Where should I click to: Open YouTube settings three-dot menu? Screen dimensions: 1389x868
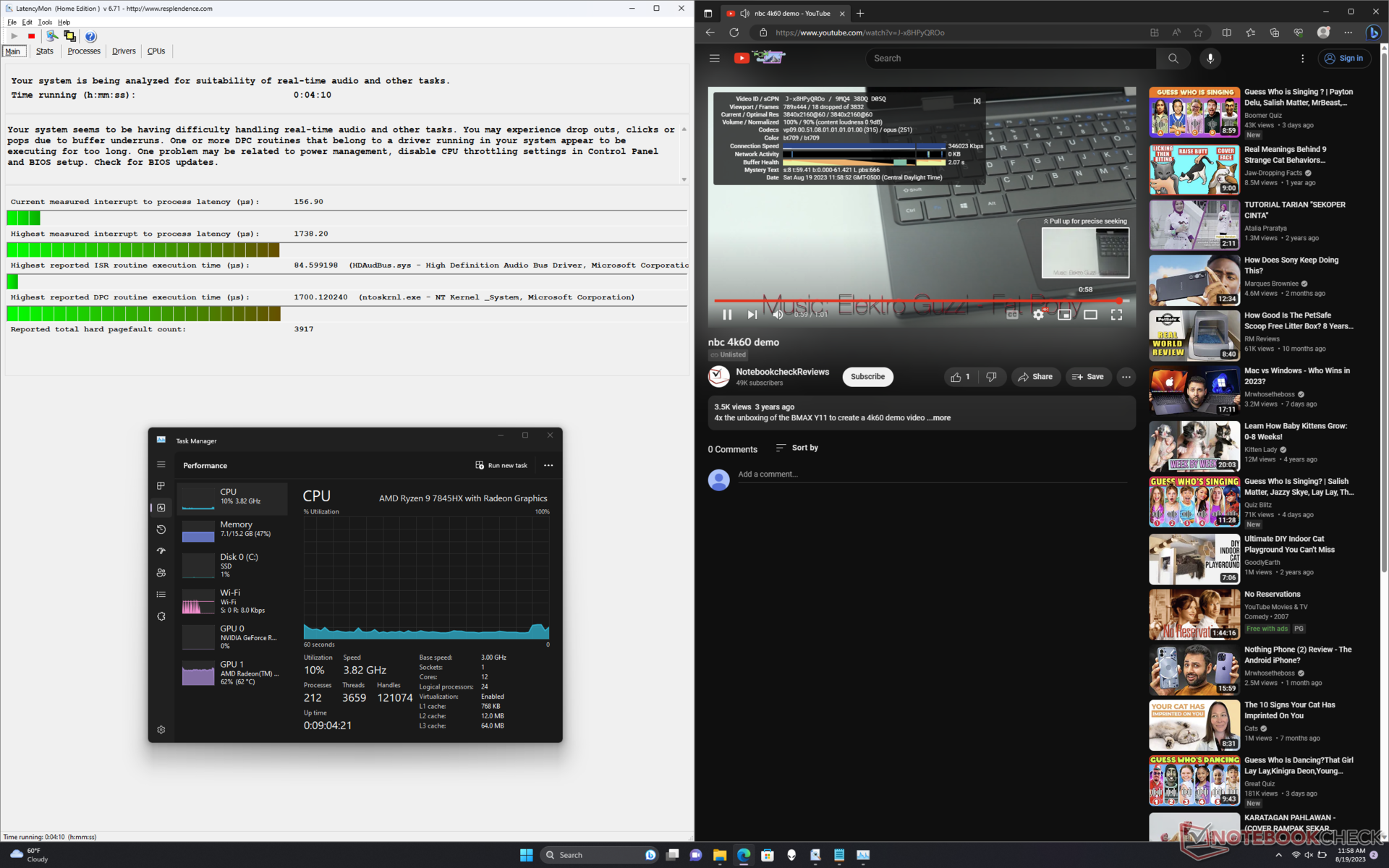coord(1302,59)
